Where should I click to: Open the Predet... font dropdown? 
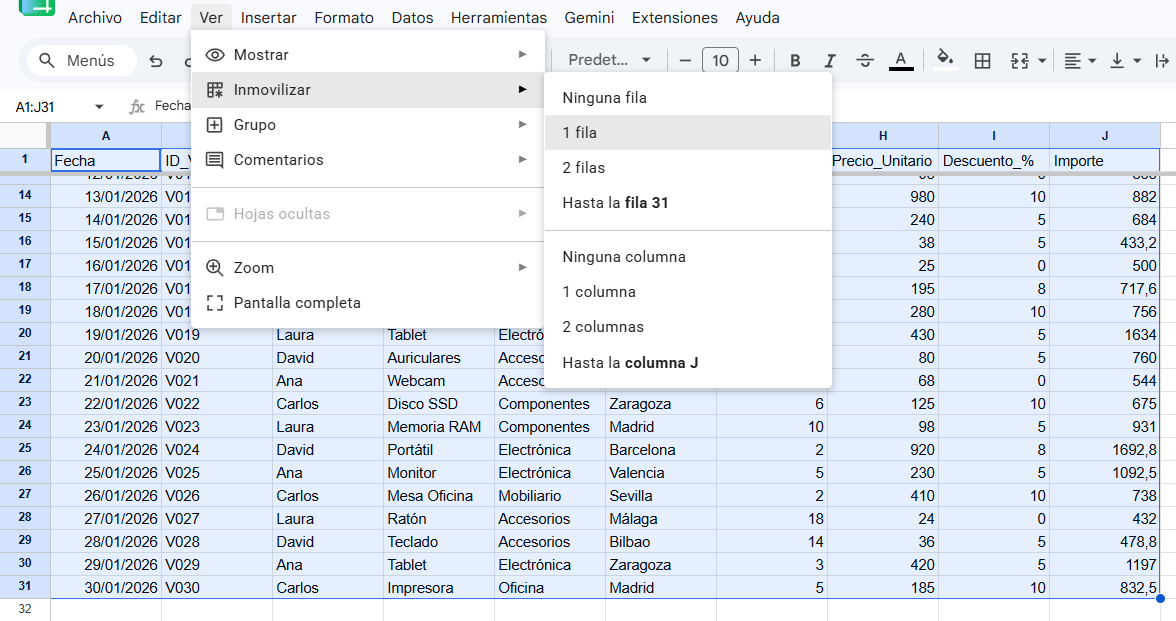coord(609,60)
